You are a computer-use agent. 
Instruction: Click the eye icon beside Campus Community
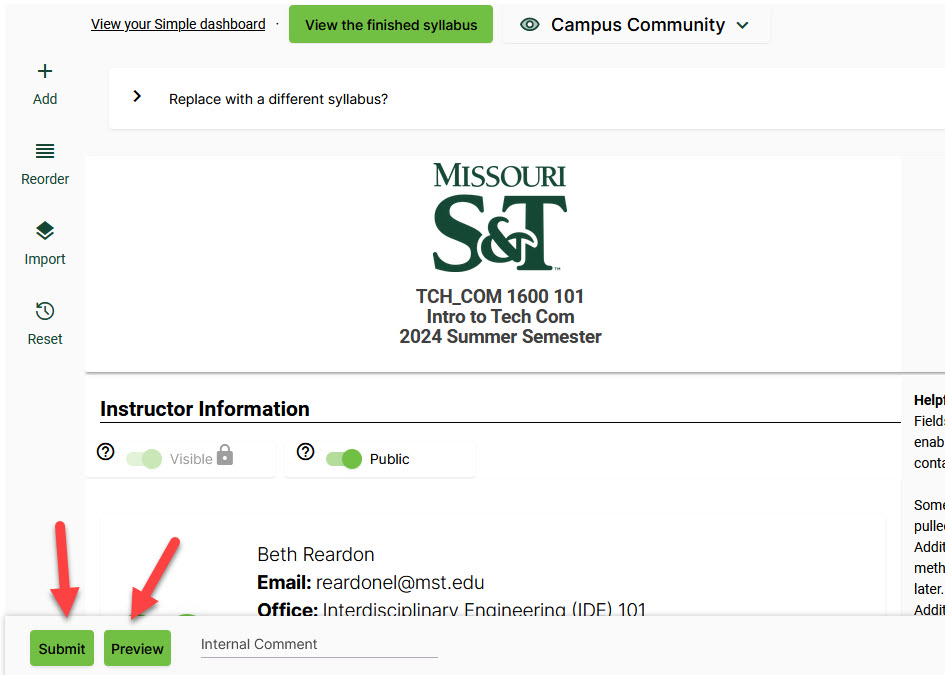[x=530, y=24]
